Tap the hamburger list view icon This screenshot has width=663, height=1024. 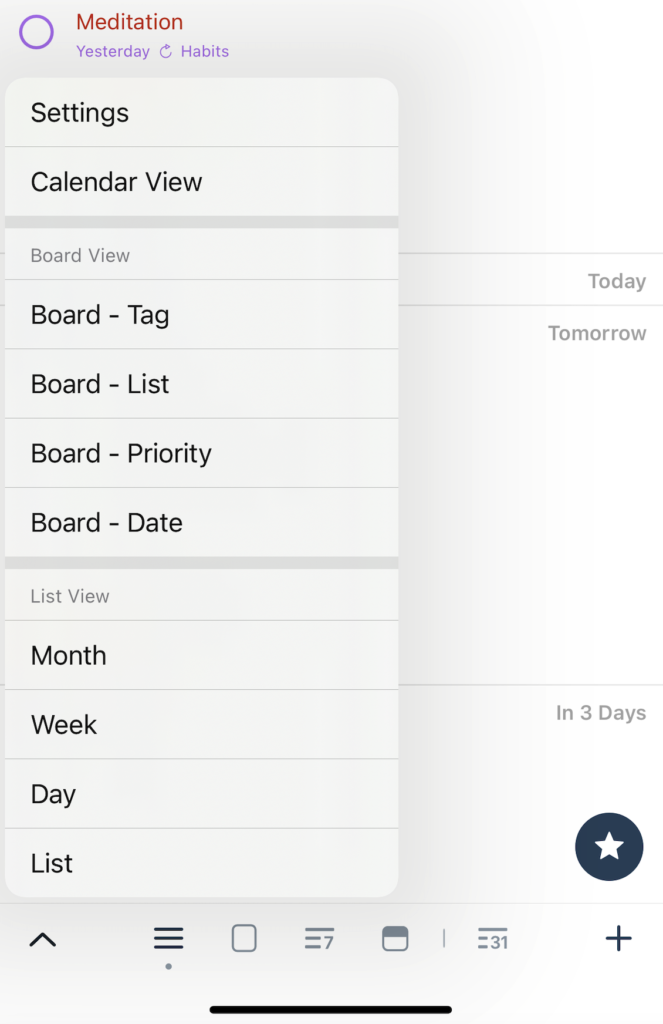[169, 938]
